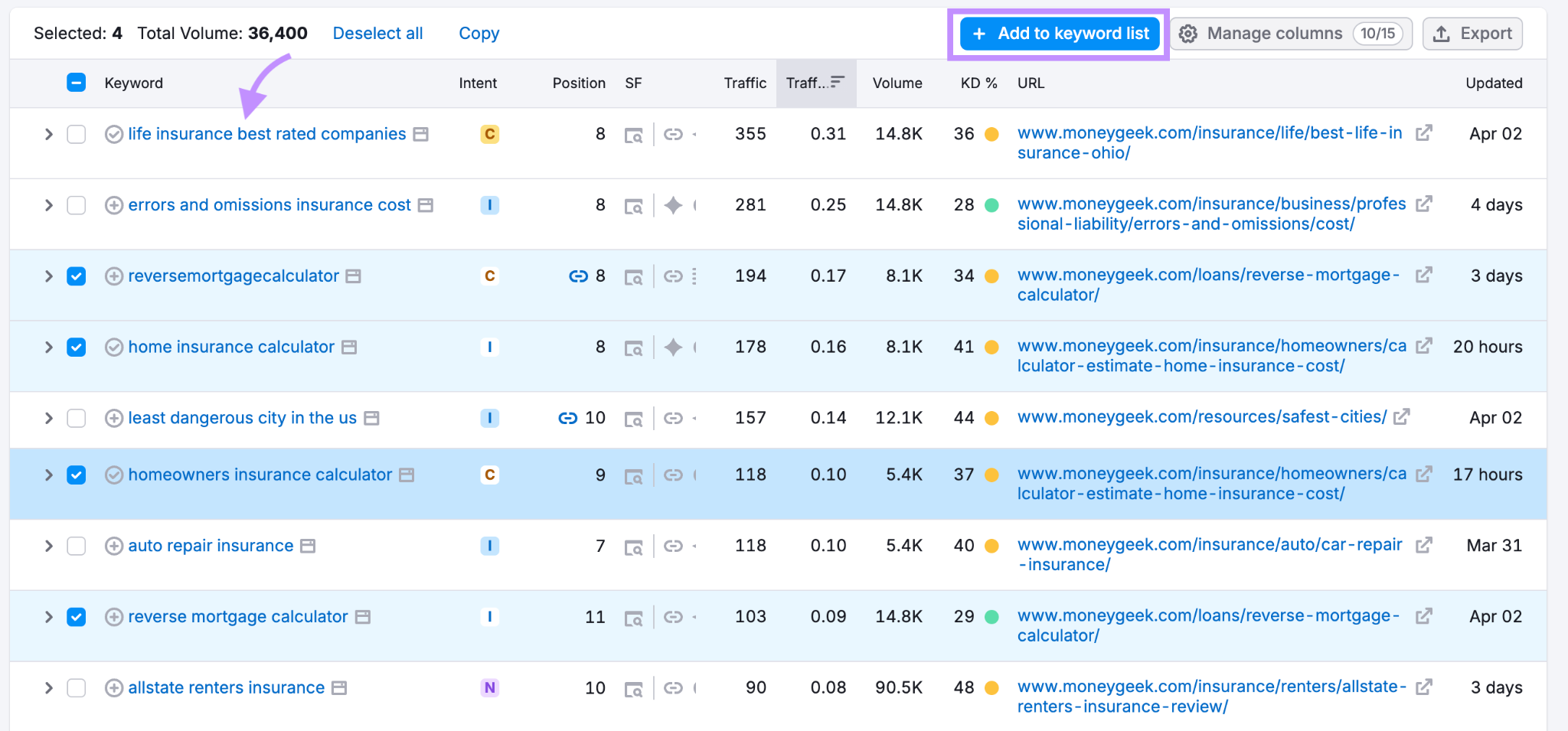
Task: Sort by KD % column header
Action: (978, 83)
